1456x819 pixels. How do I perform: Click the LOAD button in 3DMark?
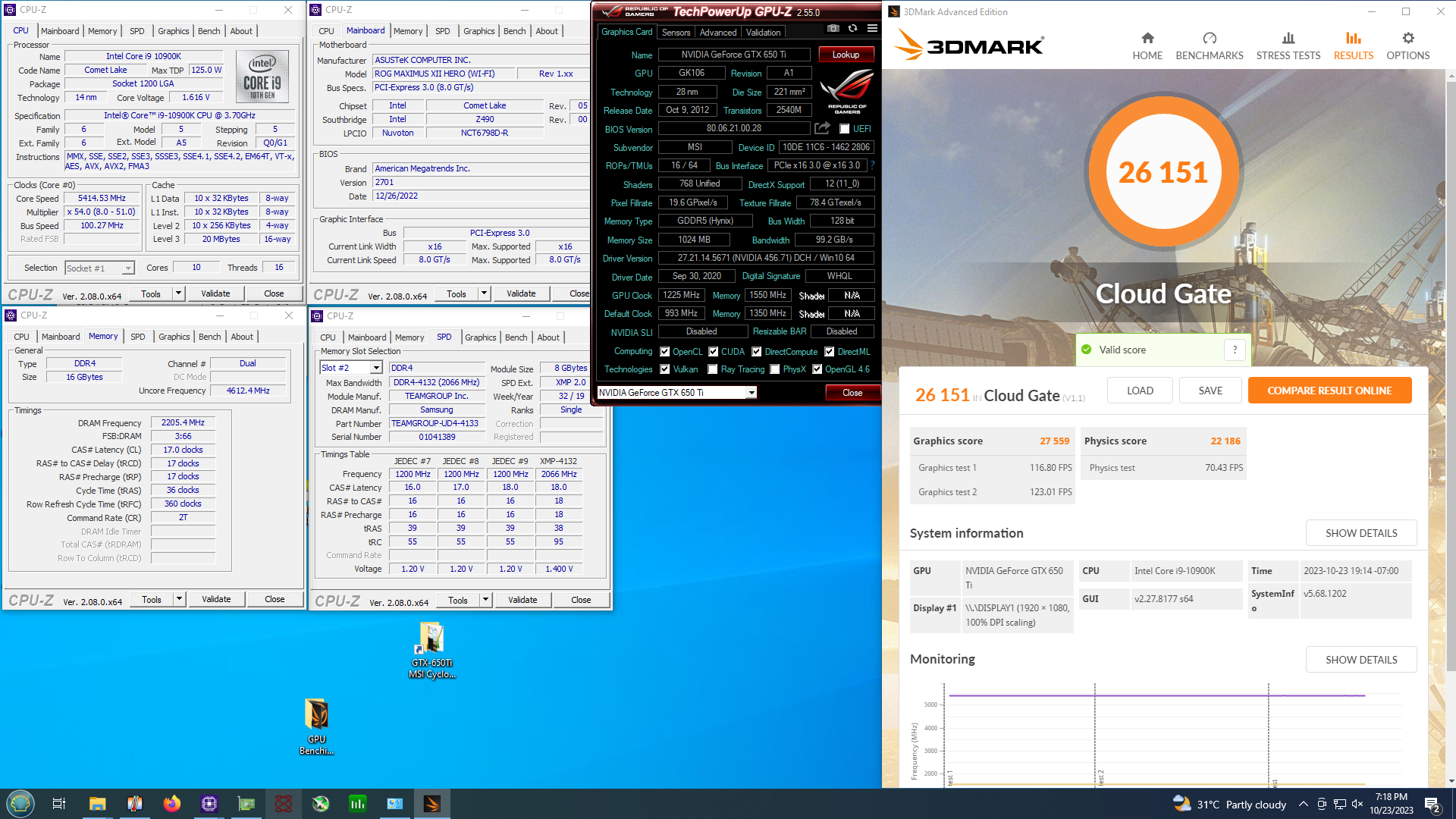1140,391
